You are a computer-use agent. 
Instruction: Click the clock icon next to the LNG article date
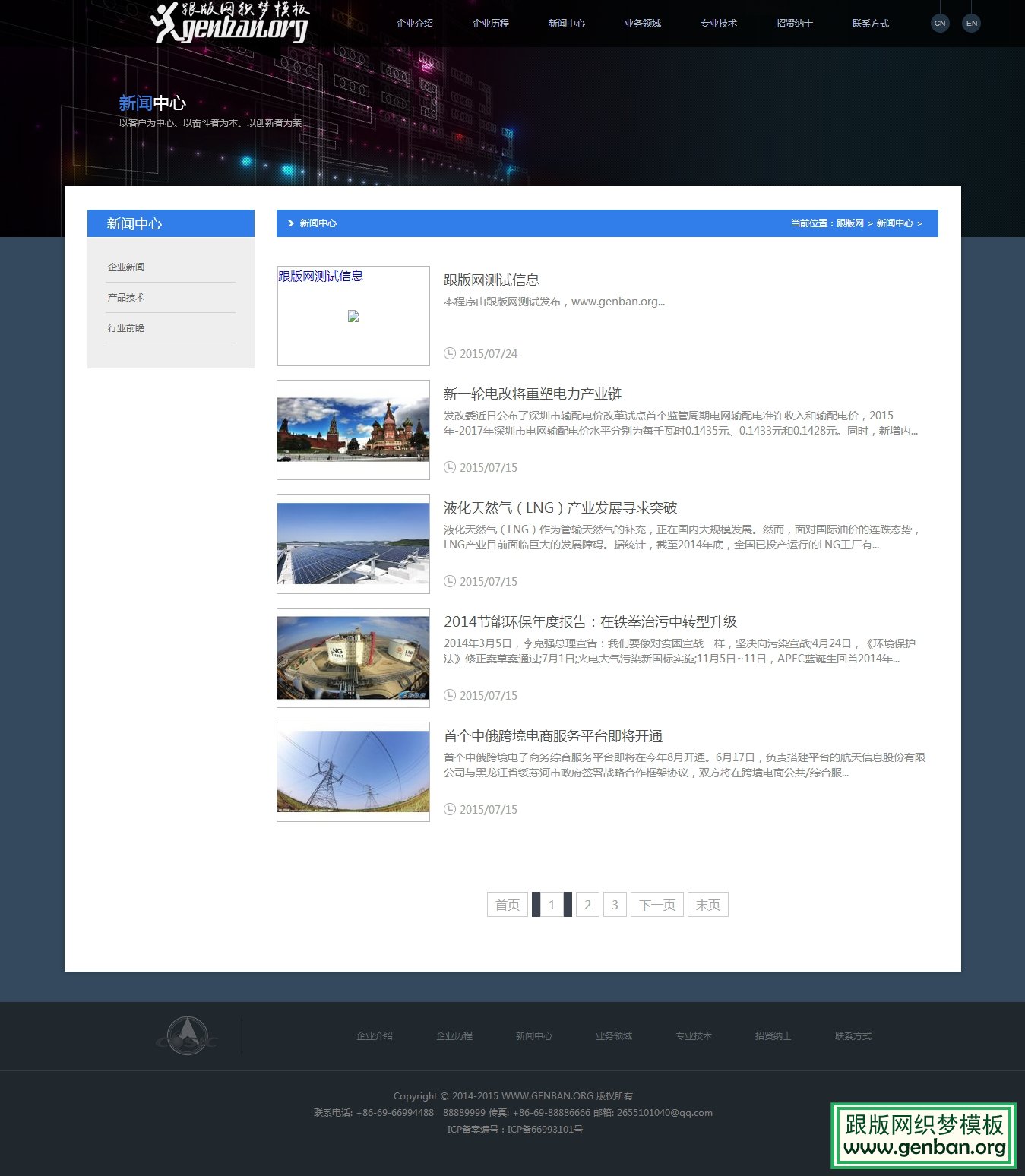point(450,581)
